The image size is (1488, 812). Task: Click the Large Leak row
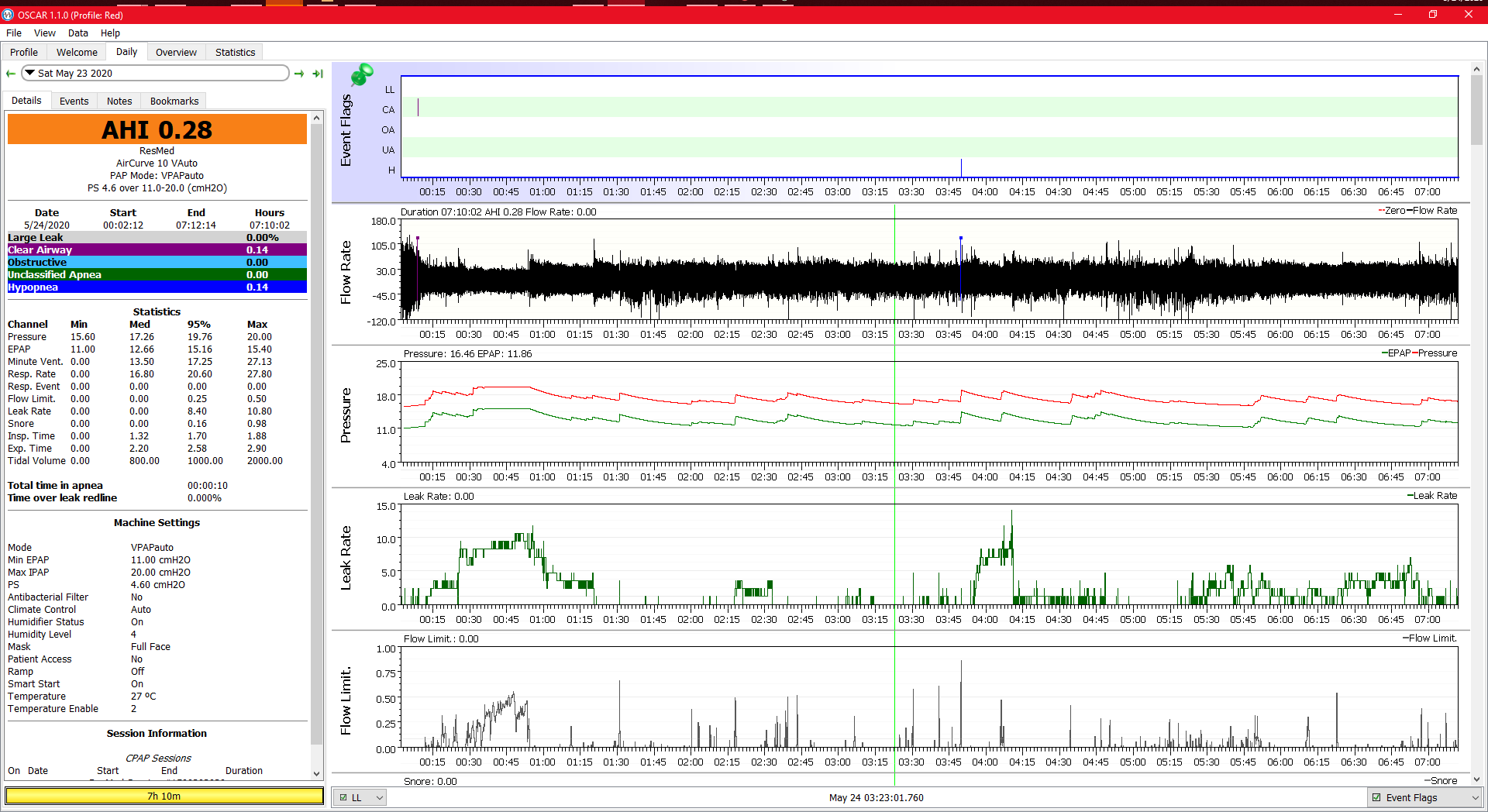157,237
